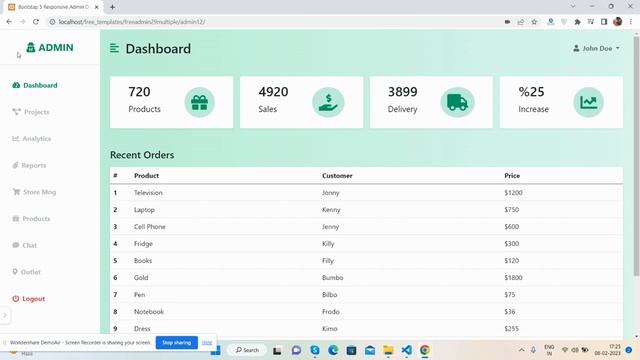Click the Price column header
The width and height of the screenshot is (640, 360).
[x=512, y=176]
